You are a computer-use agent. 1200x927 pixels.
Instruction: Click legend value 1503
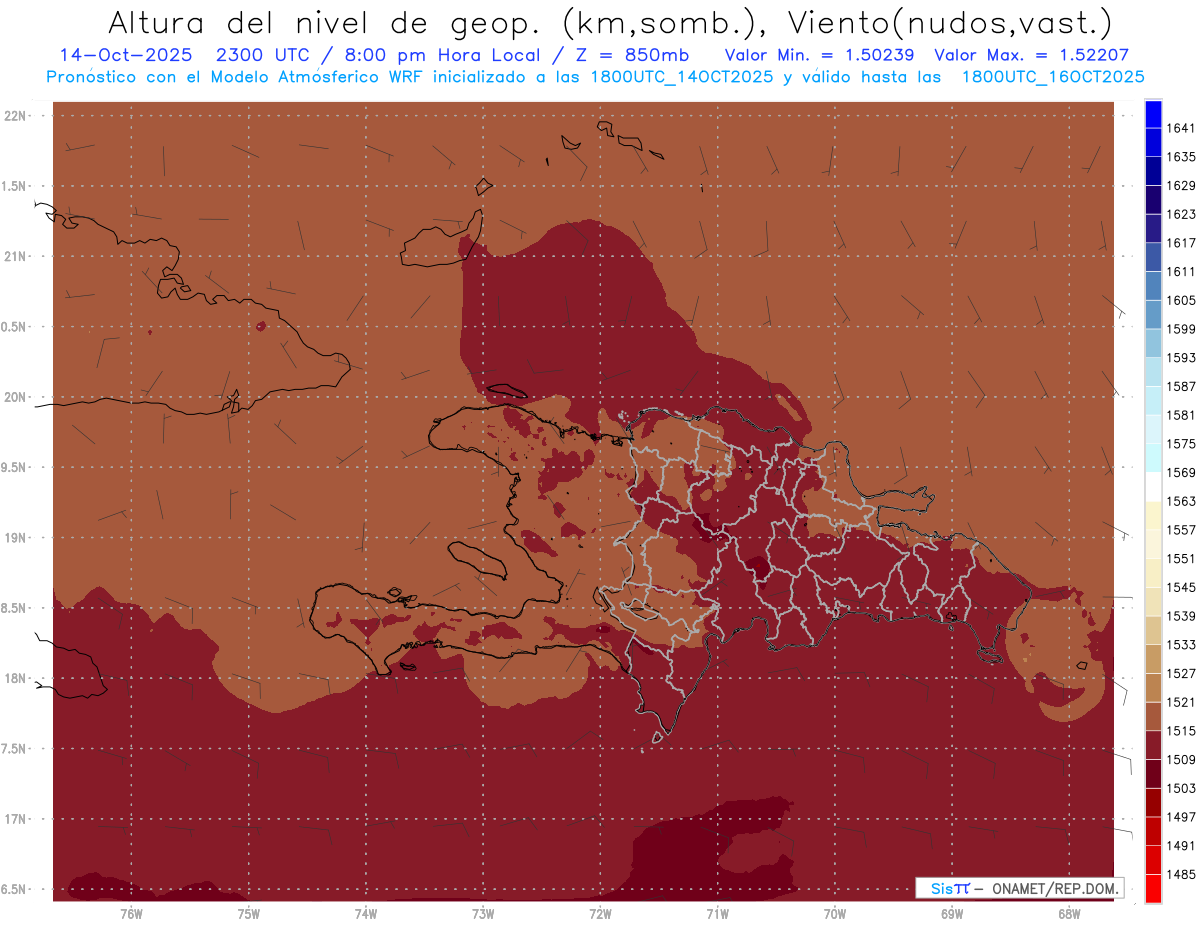tap(1181, 788)
